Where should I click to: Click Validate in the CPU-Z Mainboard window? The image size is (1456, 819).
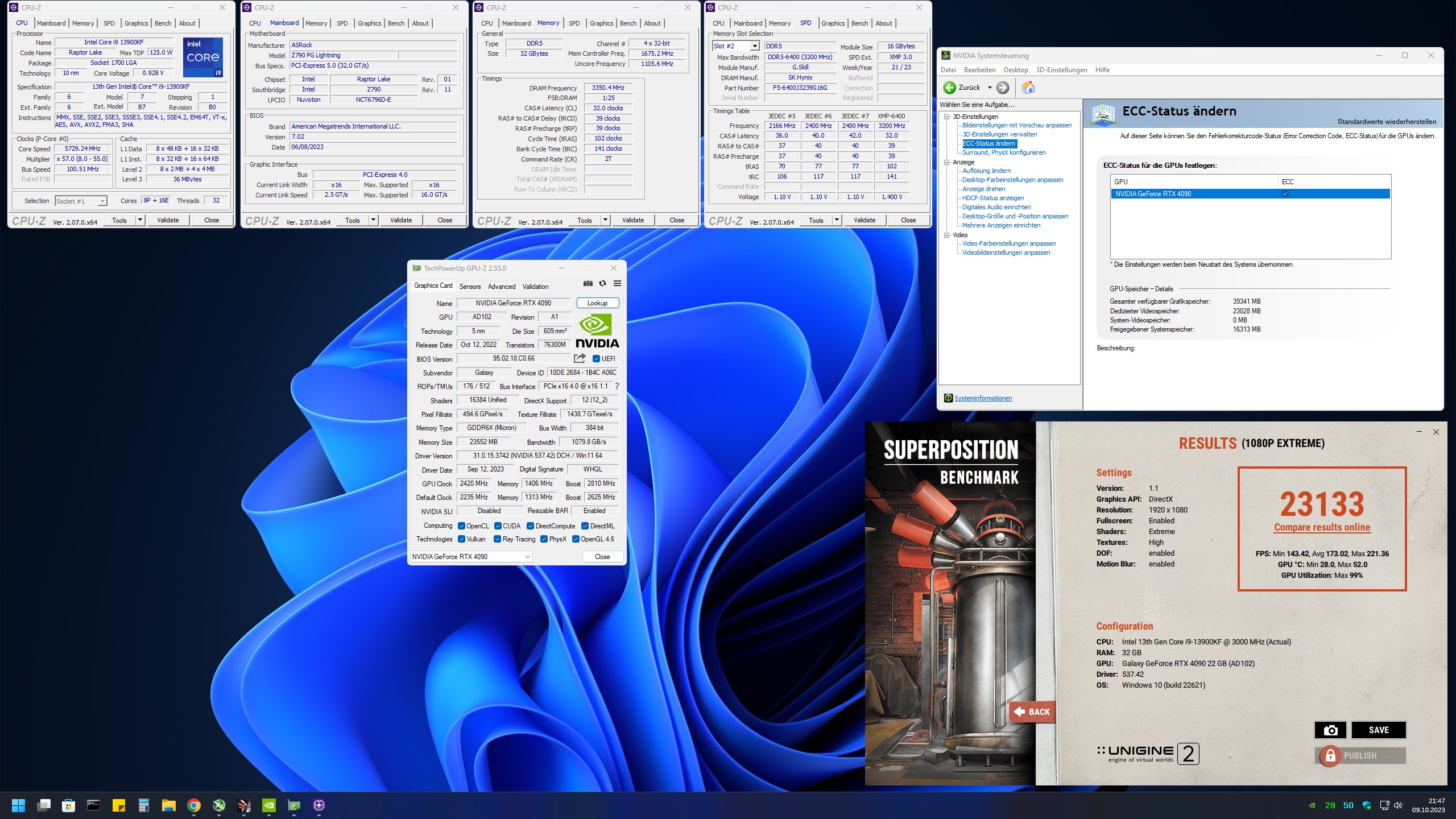tap(401, 220)
